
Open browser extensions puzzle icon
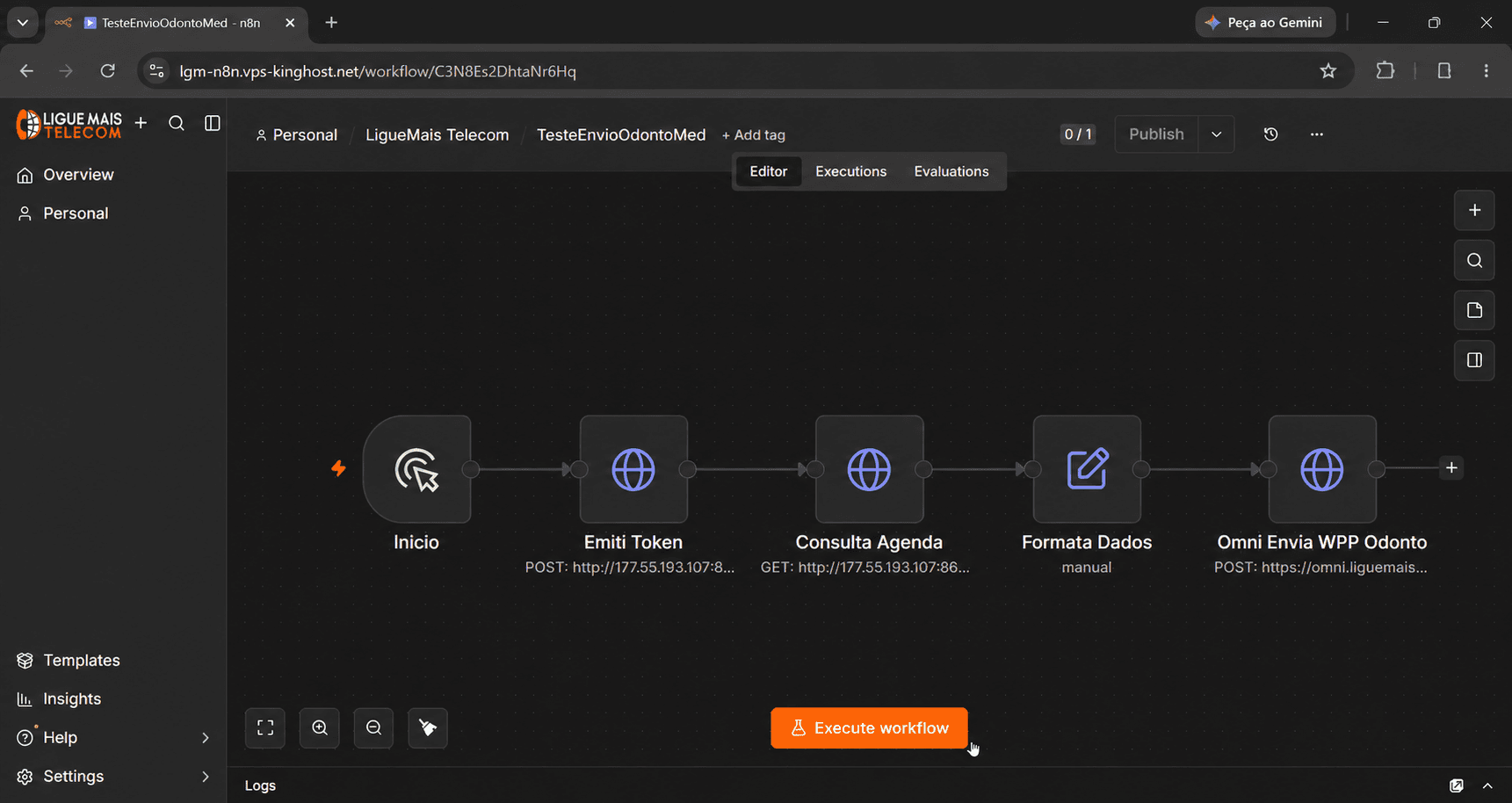point(1385,71)
